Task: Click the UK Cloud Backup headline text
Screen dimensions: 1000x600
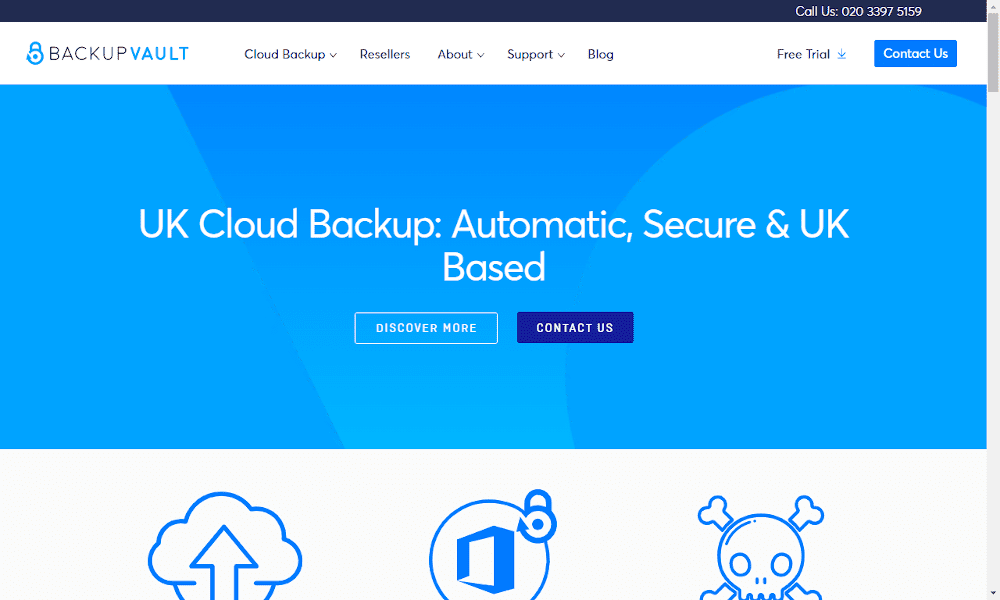Action: [494, 245]
